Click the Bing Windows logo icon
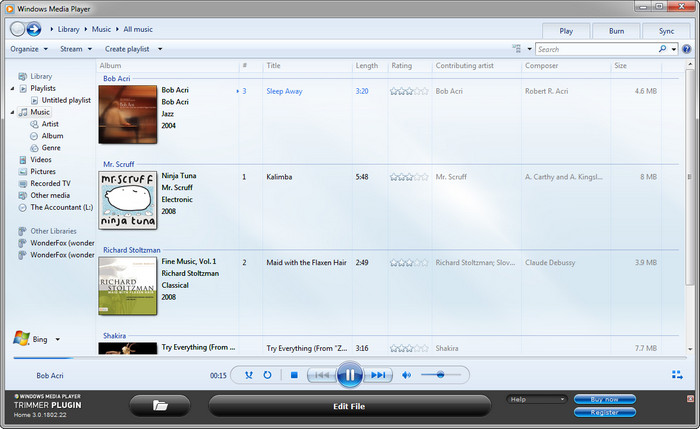700x429 pixels. (21, 338)
